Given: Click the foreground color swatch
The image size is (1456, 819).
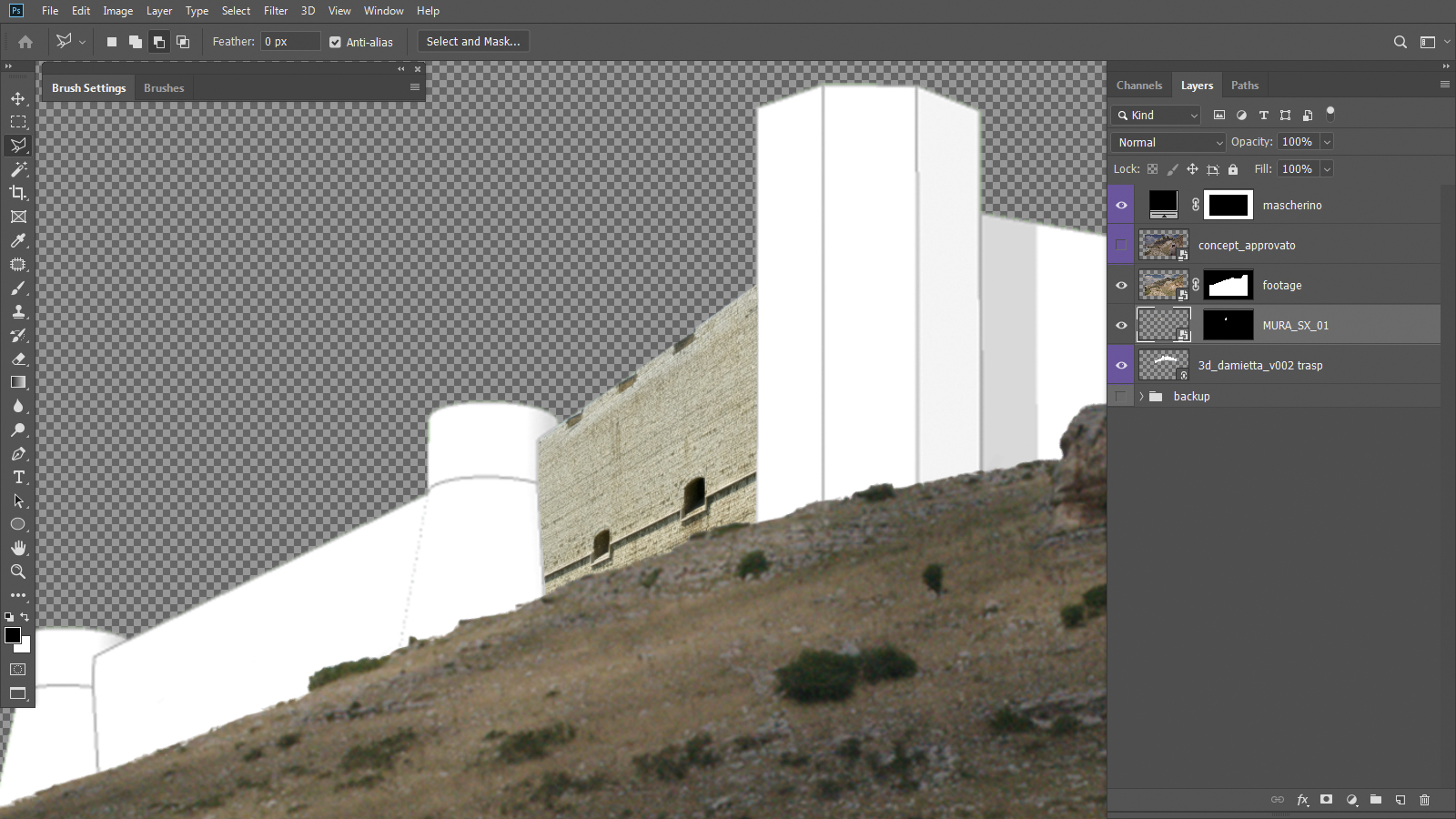Looking at the screenshot, I should pyautogui.click(x=13, y=635).
